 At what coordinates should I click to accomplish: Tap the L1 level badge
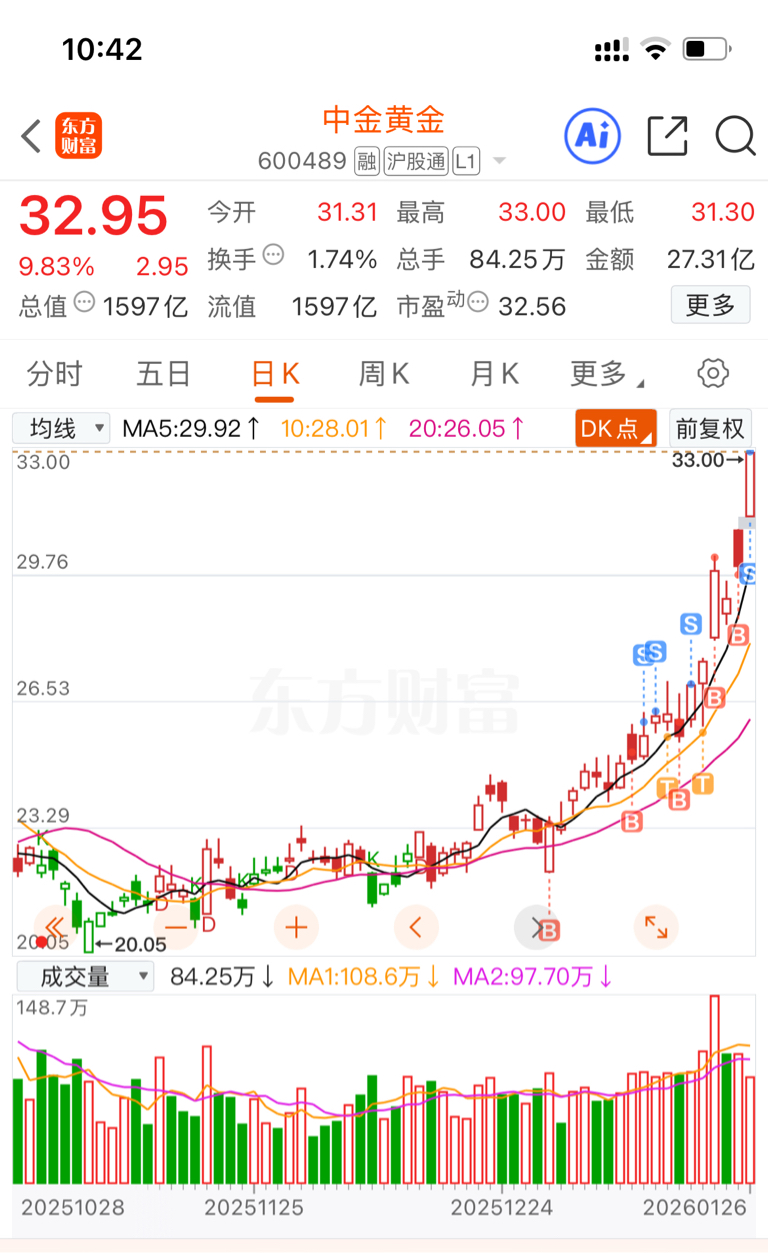coord(466,161)
